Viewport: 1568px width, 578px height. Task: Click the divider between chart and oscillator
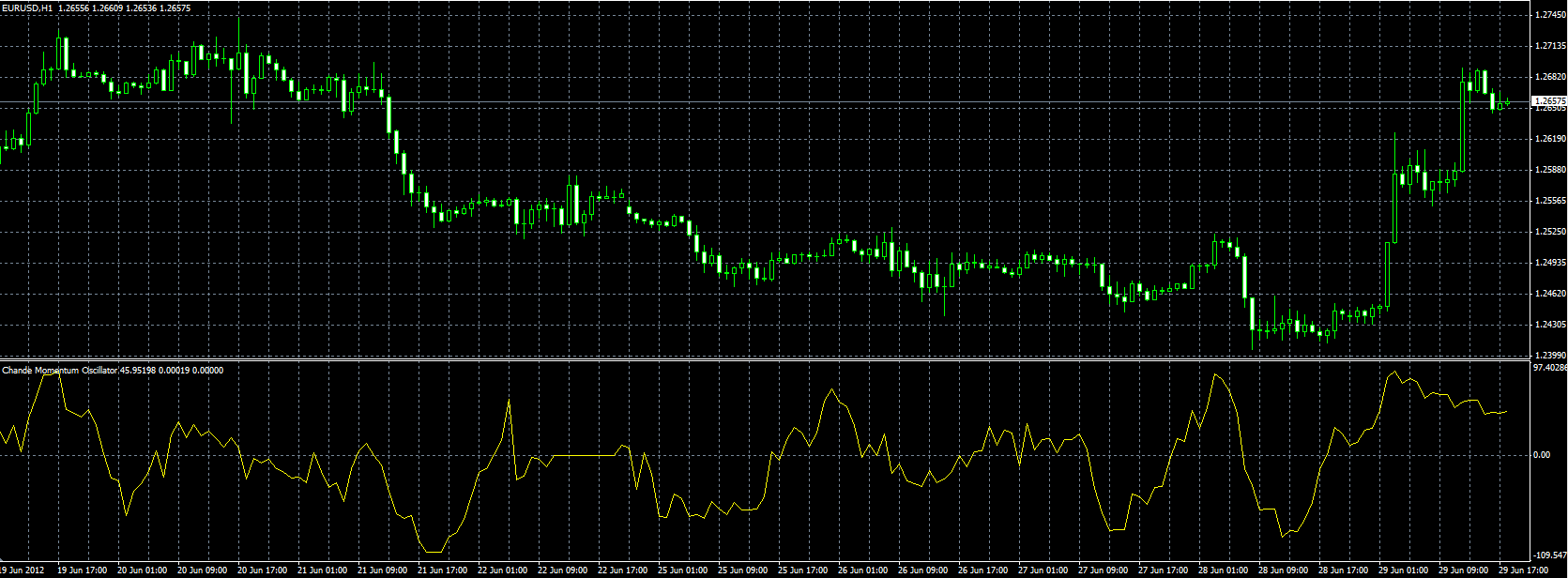[x=765, y=359]
